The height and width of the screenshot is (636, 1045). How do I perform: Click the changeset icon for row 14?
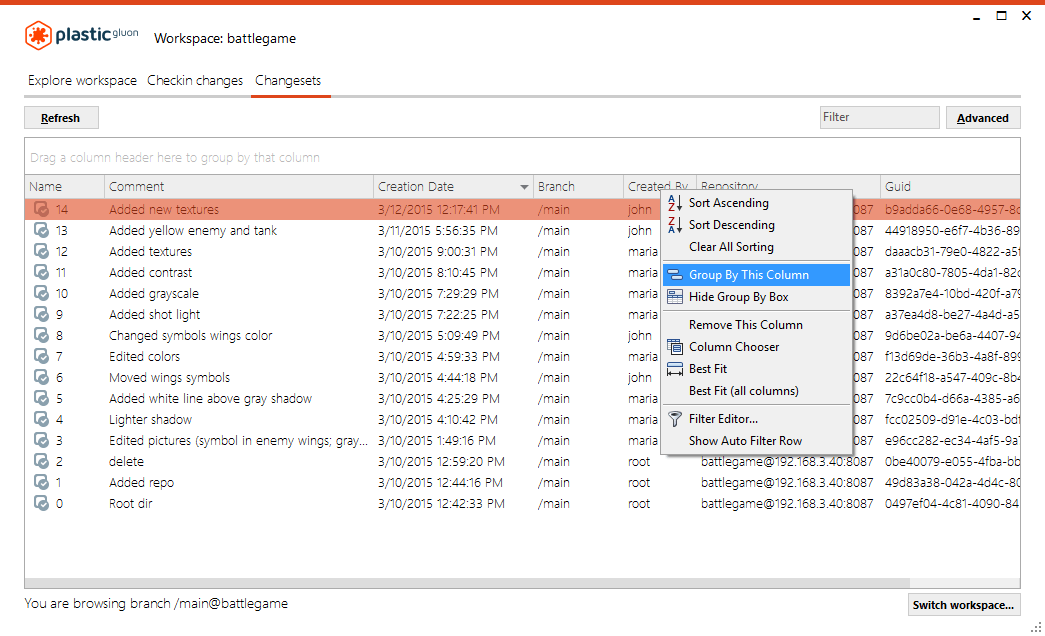pyautogui.click(x=41, y=209)
